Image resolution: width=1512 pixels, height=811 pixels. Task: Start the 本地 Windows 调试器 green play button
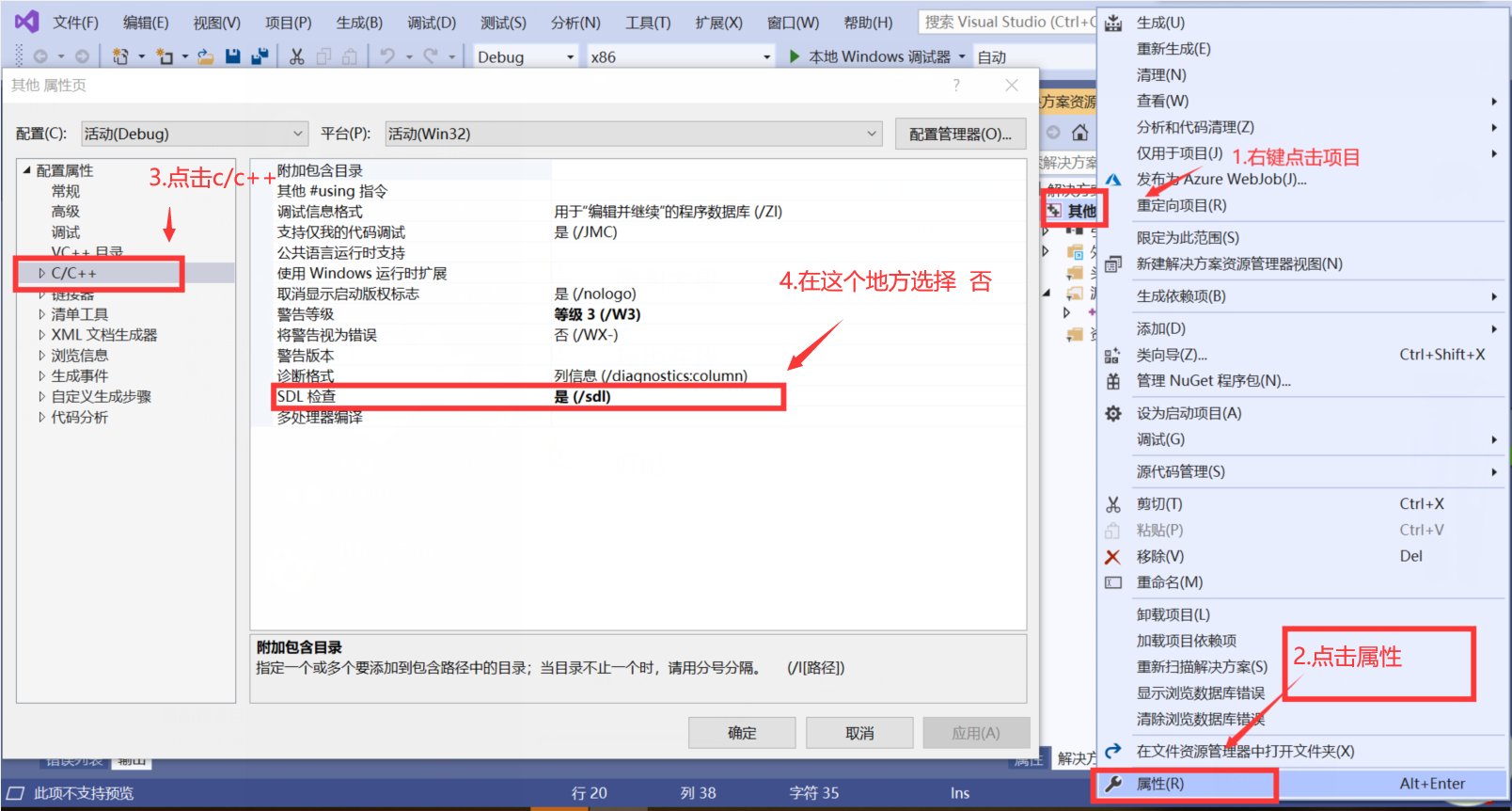coord(795,56)
